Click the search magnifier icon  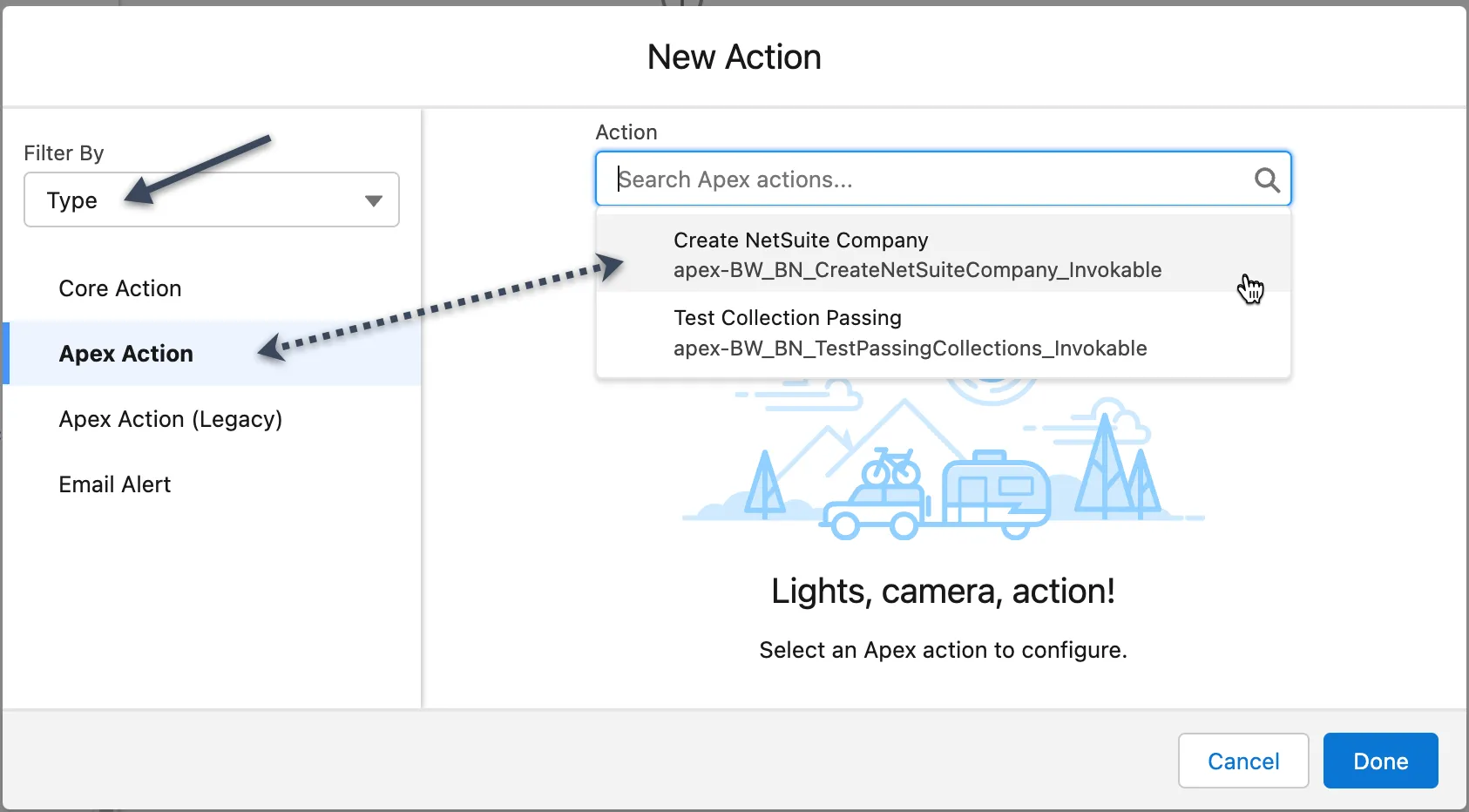point(1267,180)
